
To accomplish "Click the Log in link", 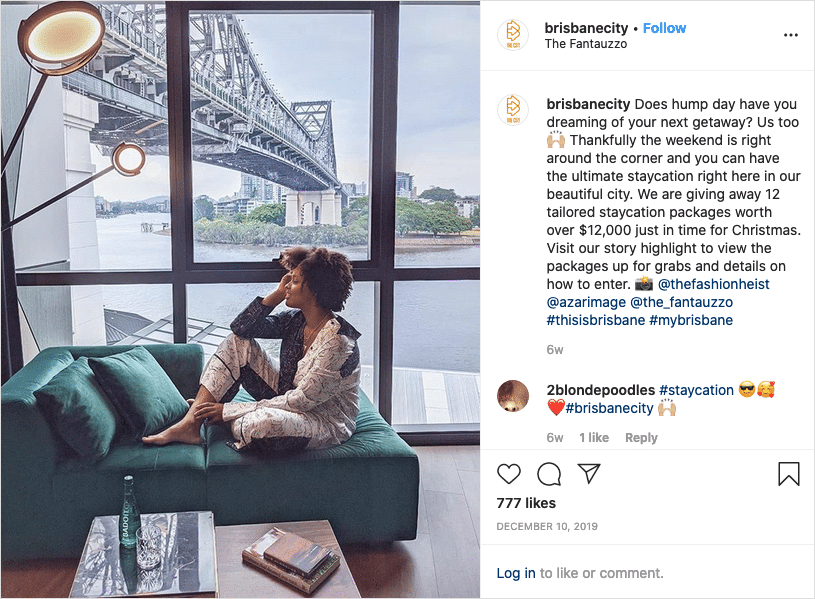I will (515, 573).
